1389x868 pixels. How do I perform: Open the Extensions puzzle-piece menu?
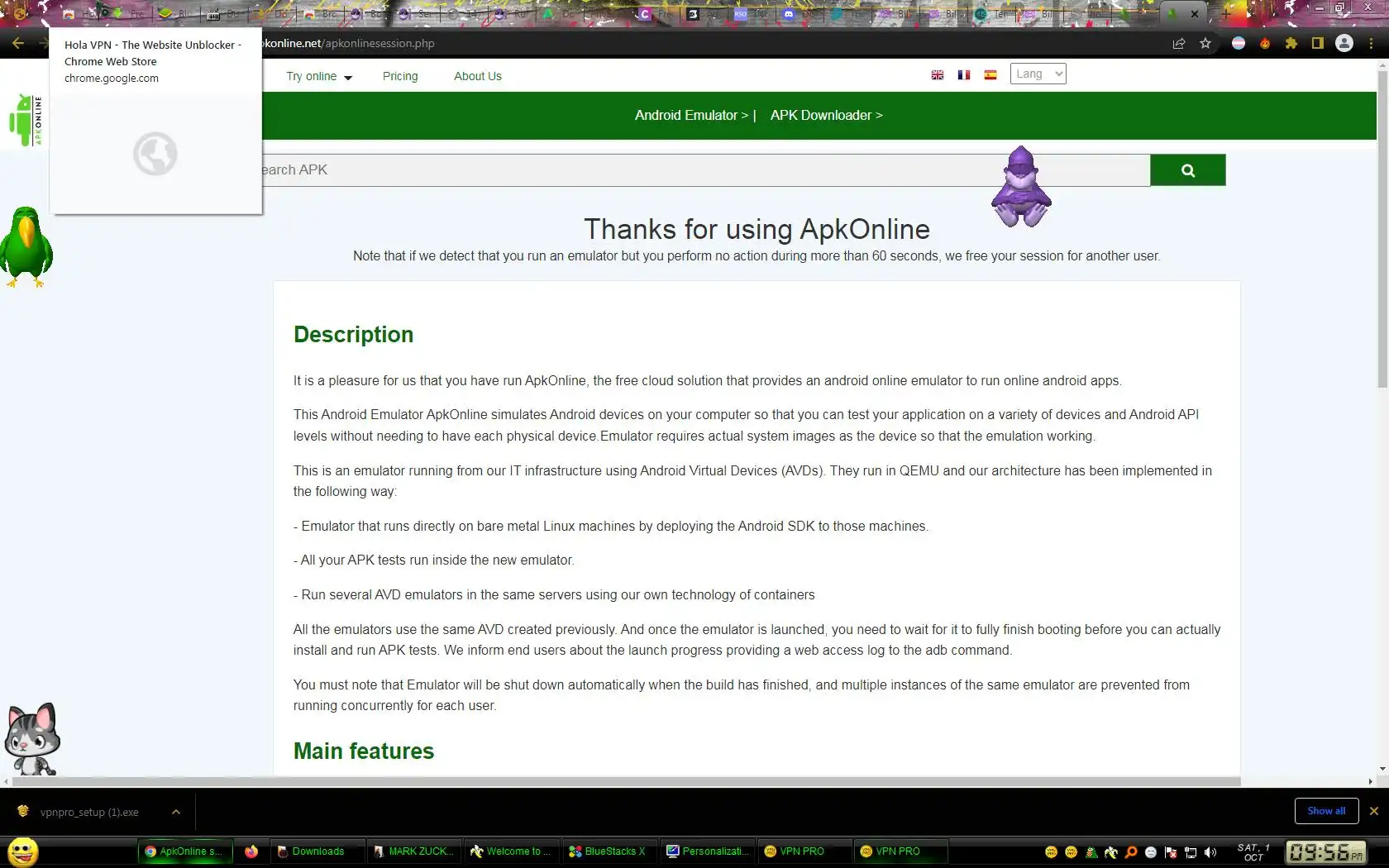[x=1291, y=44]
